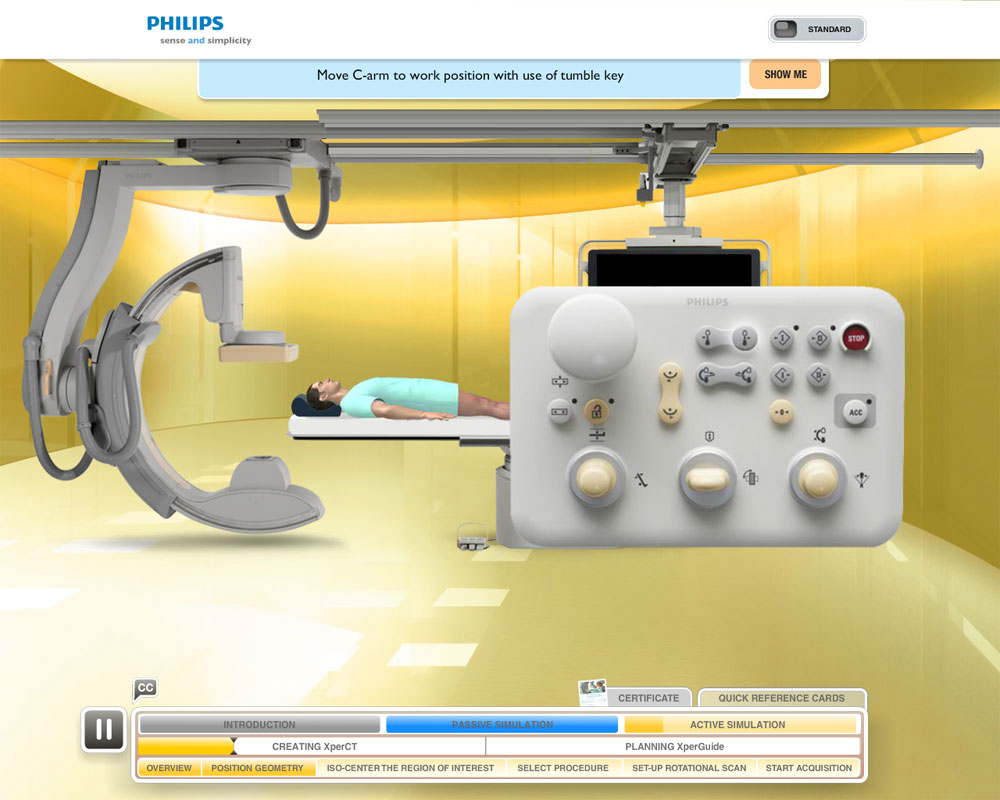Toggle the STANDARD mode switch
Image resolution: width=1000 pixels, height=800 pixels.
pyautogui.click(x=817, y=29)
